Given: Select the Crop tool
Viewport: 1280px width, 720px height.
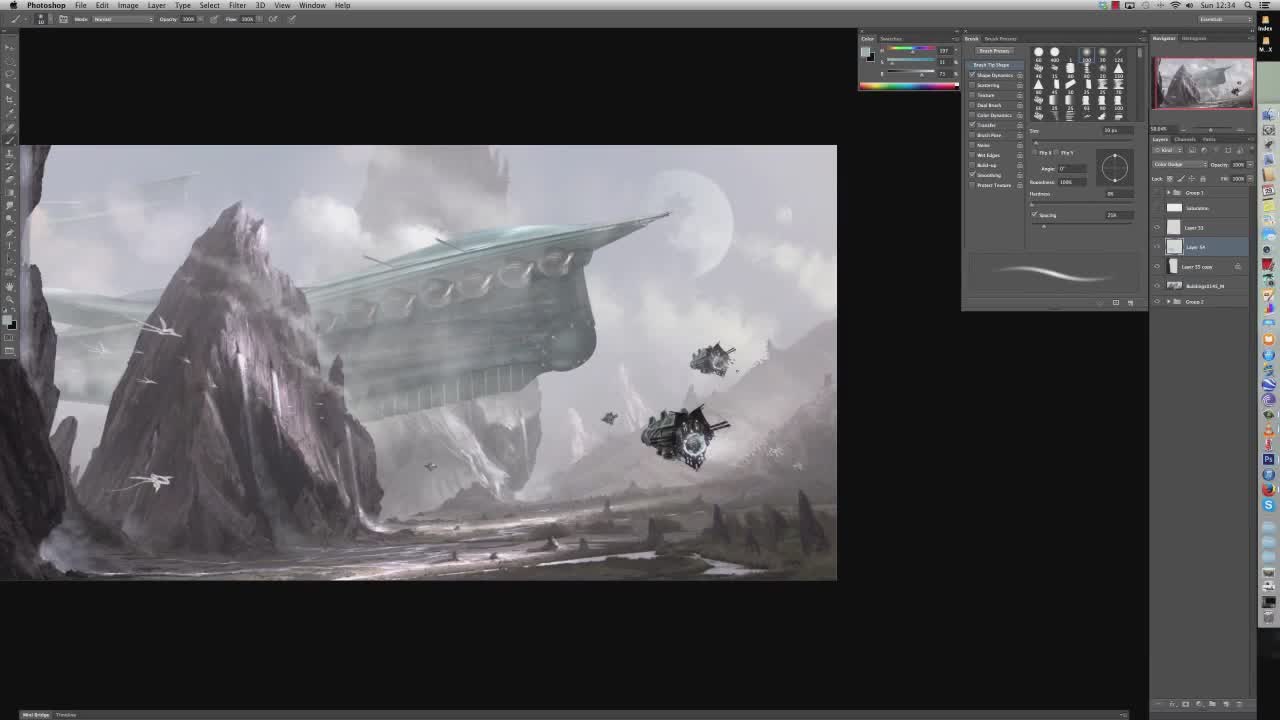Looking at the screenshot, I should click(x=10, y=100).
